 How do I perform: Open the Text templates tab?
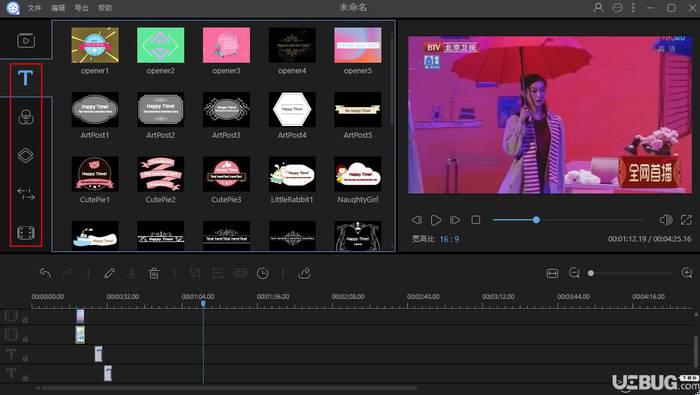[25, 79]
